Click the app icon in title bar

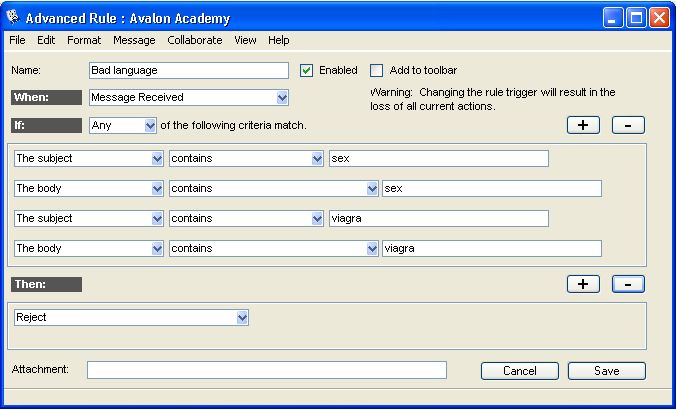12,18
